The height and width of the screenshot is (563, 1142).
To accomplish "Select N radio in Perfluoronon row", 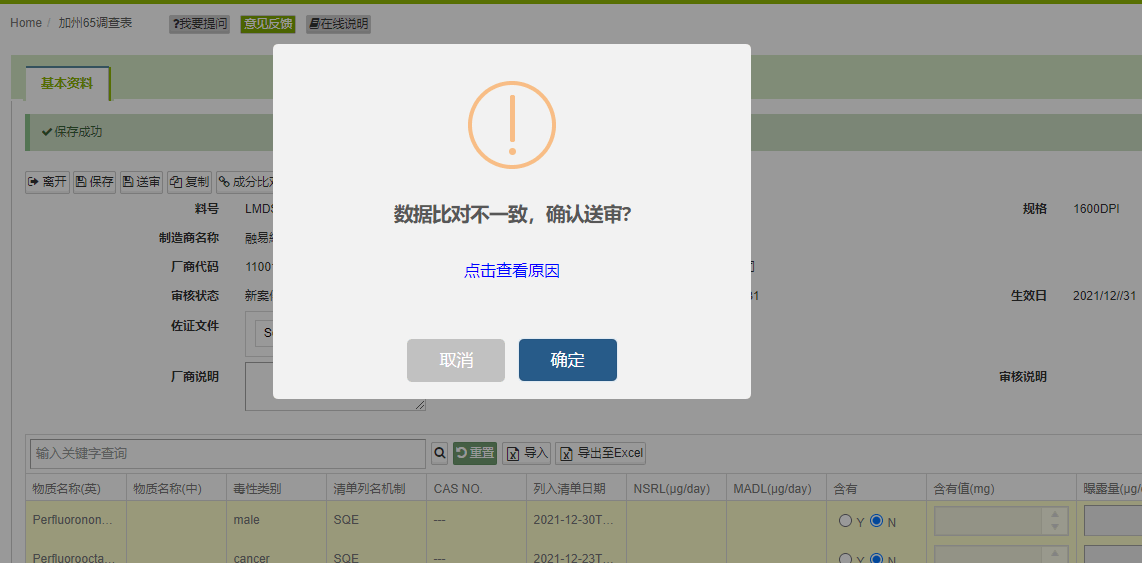I will click(x=876, y=521).
